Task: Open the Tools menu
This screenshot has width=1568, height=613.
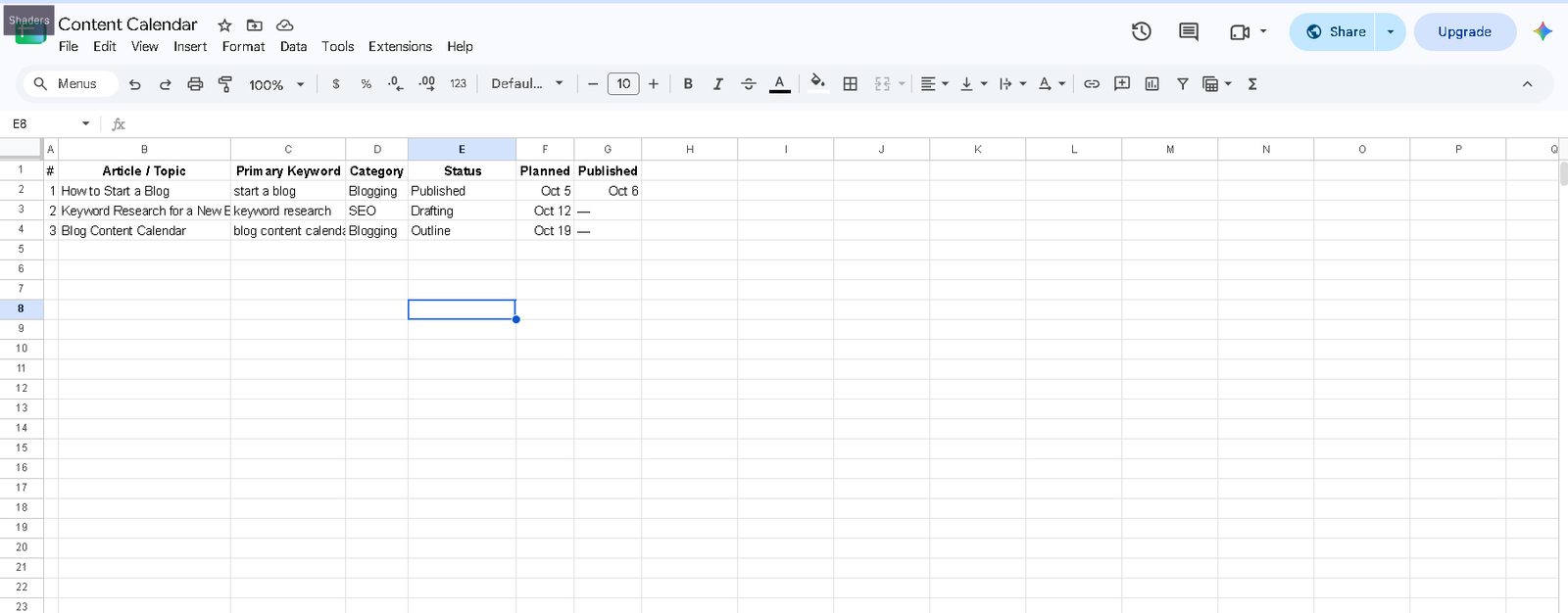Action: [338, 46]
